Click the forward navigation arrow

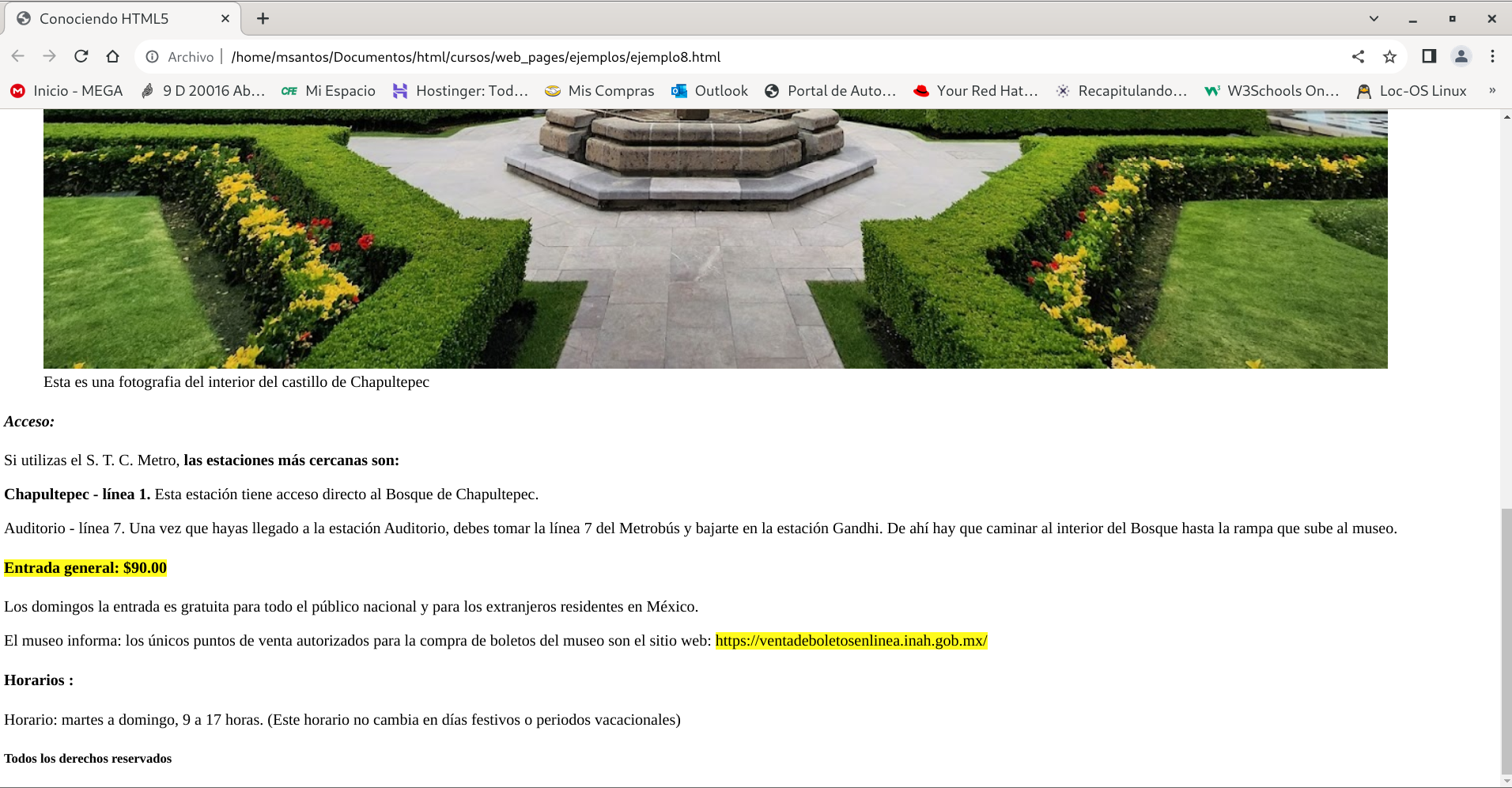coord(49,56)
